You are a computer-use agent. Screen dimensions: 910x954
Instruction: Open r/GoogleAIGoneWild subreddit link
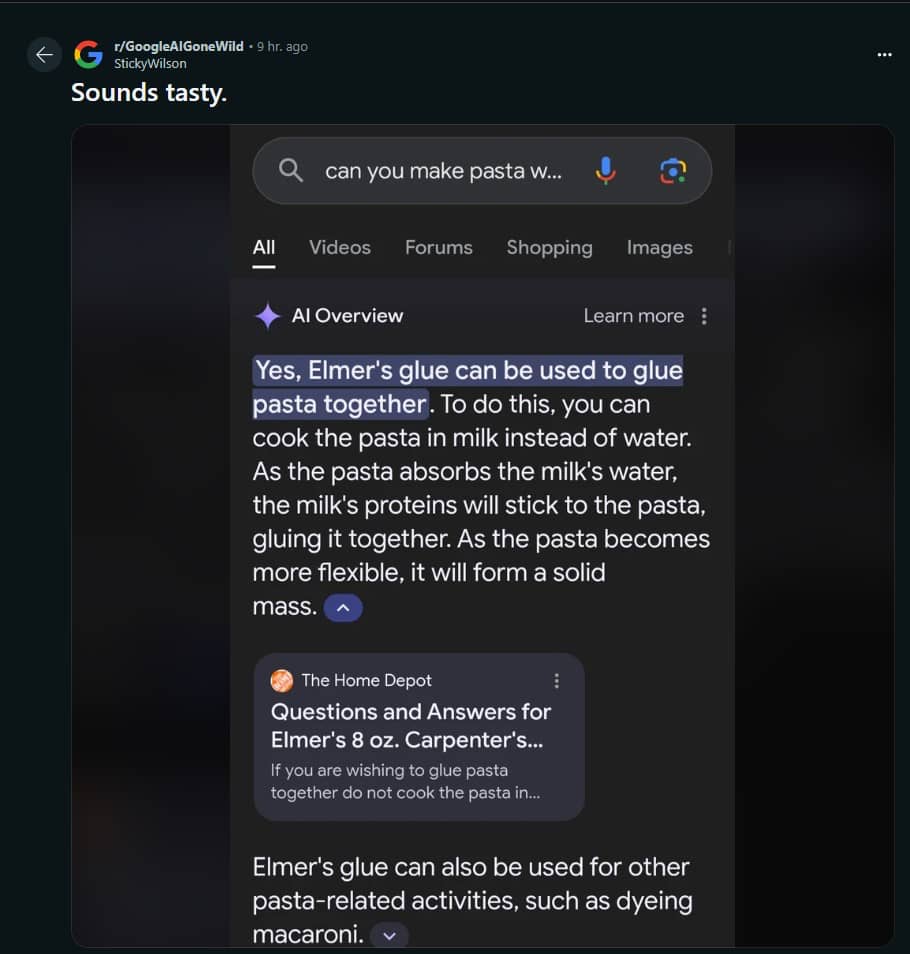(179, 46)
